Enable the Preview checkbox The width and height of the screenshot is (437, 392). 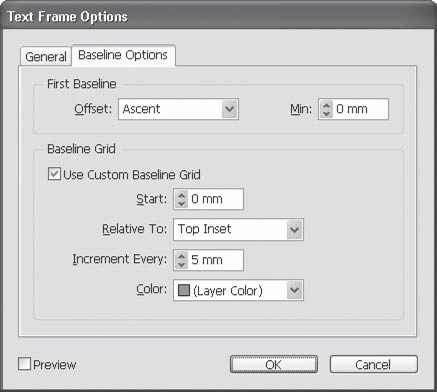pyautogui.click(x=24, y=364)
